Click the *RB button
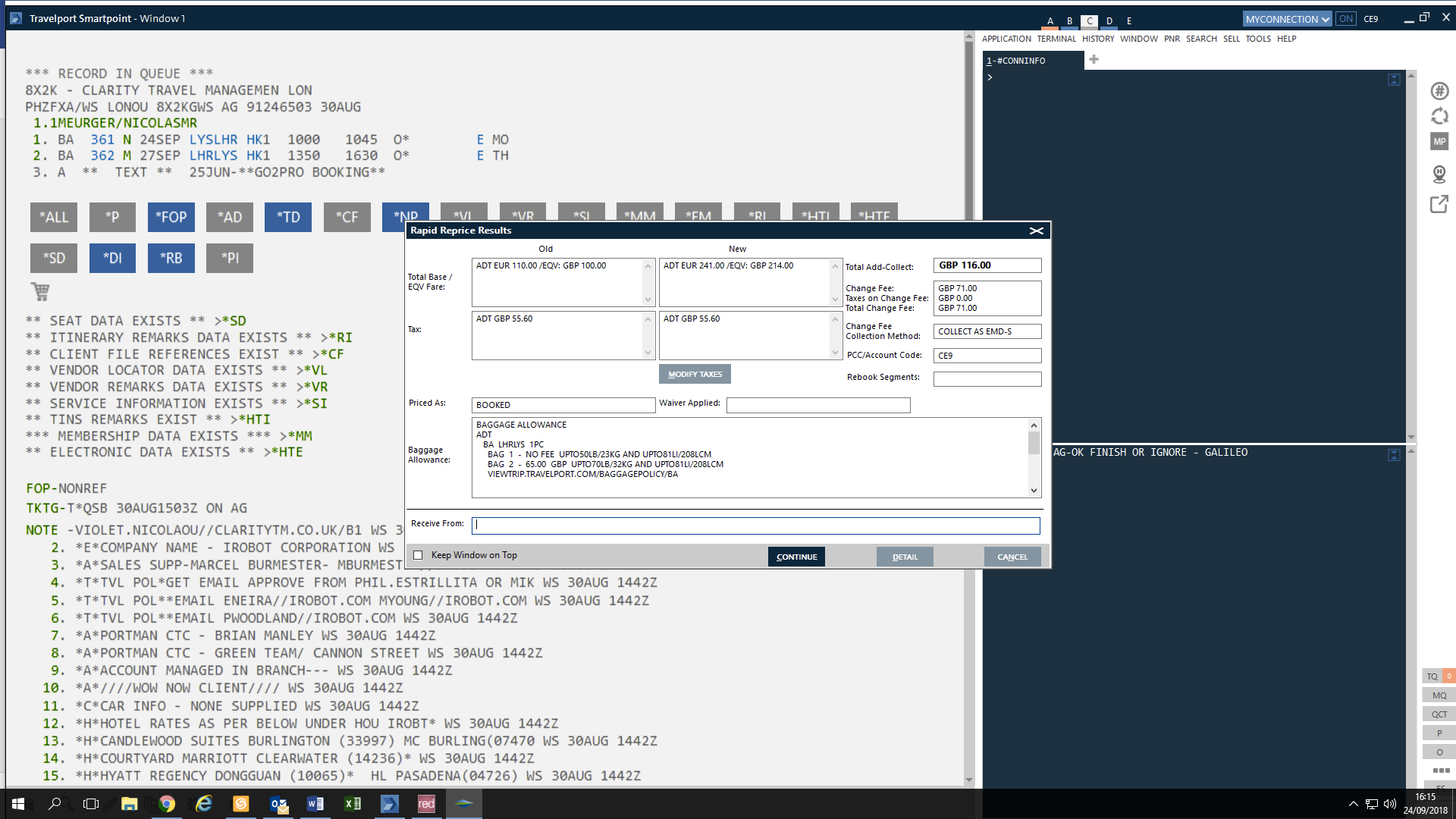 pos(171,258)
